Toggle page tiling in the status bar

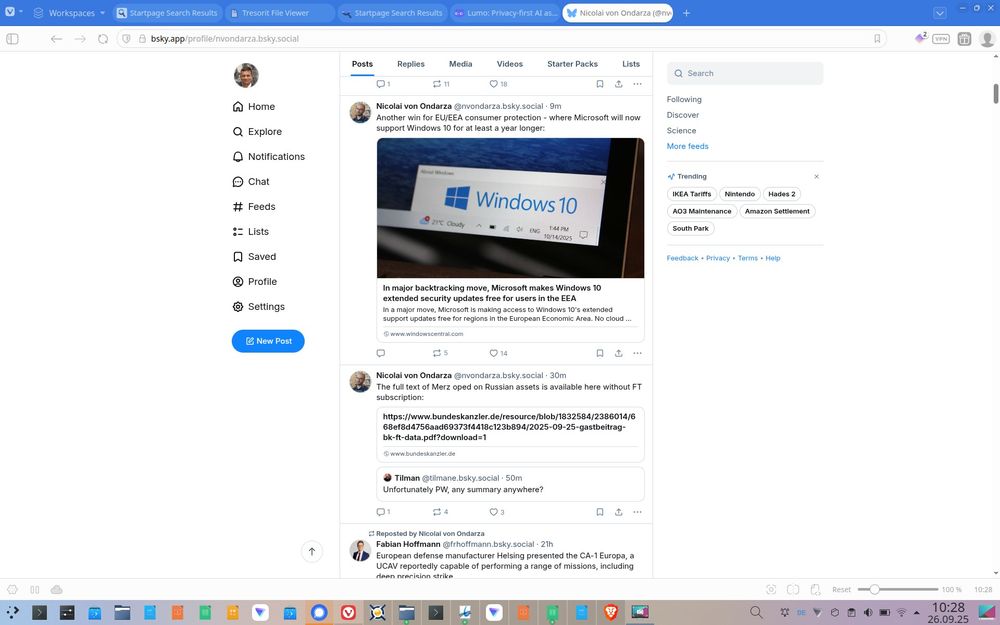[793, 589]
